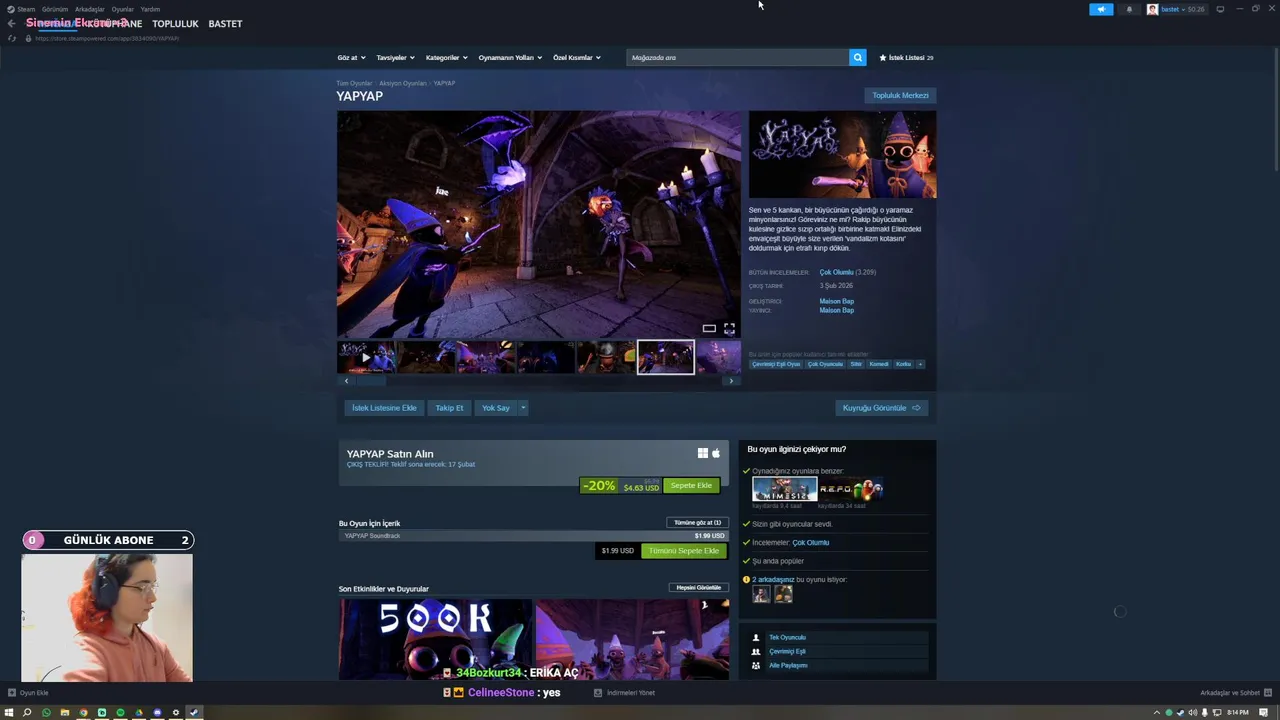
Task: Open İndirmeleri Yönet downloads manager
Action: coord(625,692)
